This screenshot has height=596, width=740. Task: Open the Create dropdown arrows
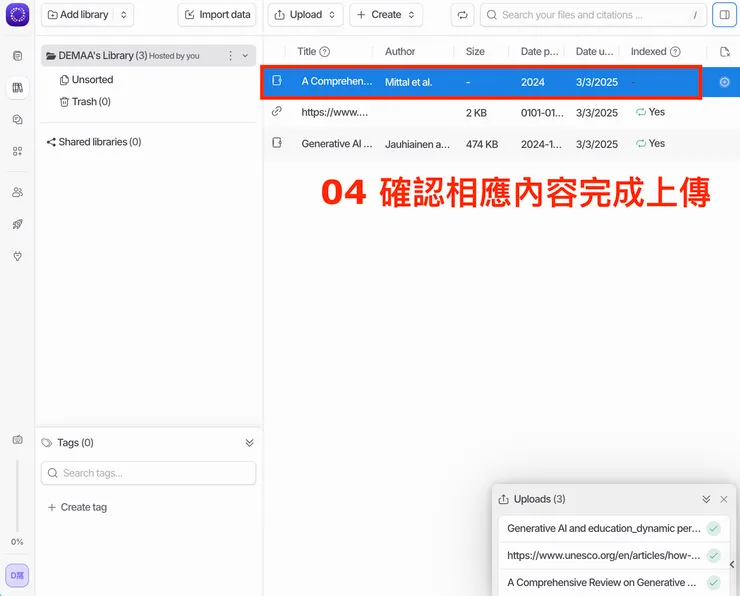coord(412,15)
